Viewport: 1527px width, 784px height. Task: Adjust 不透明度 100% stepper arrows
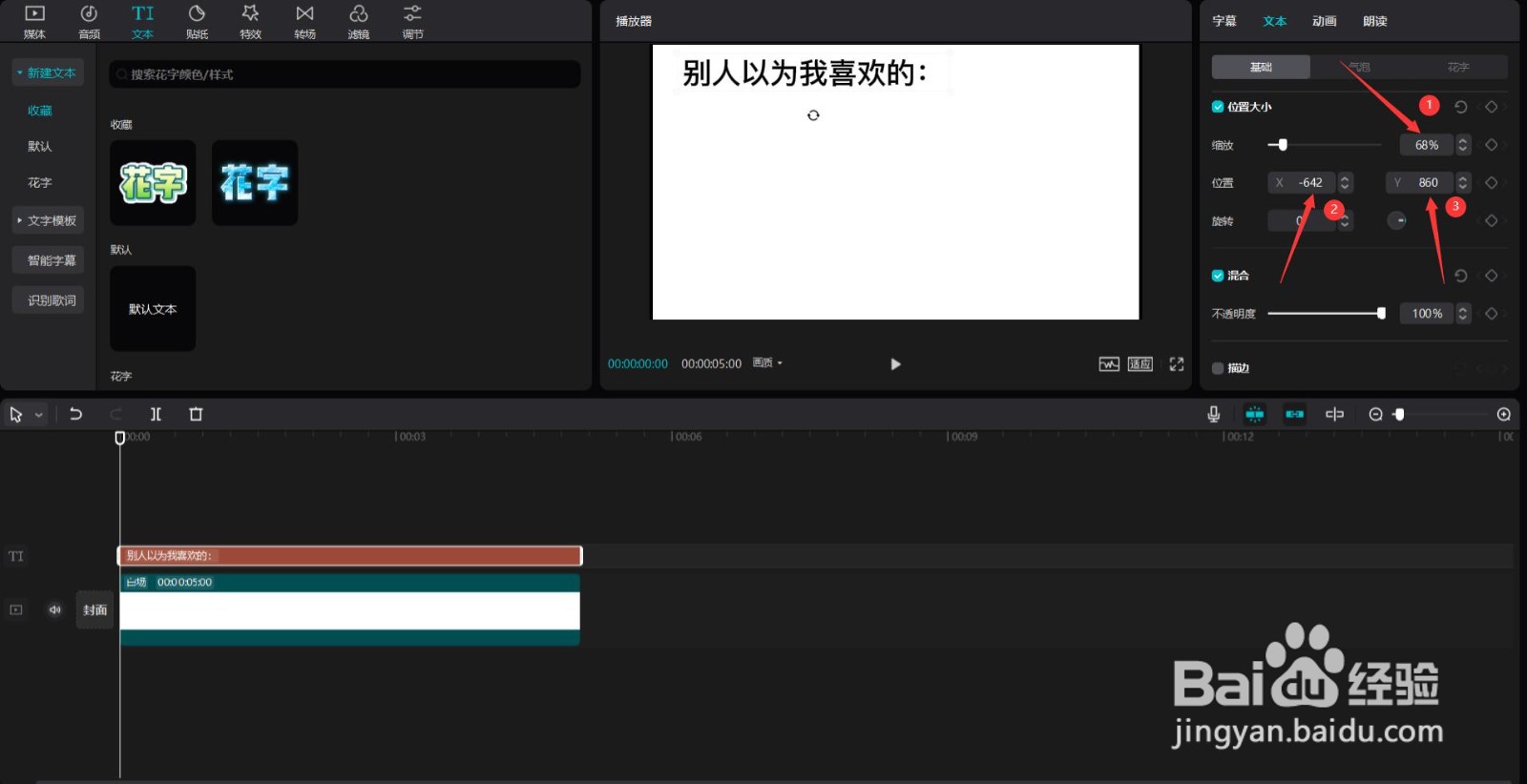click(1462, 313)
